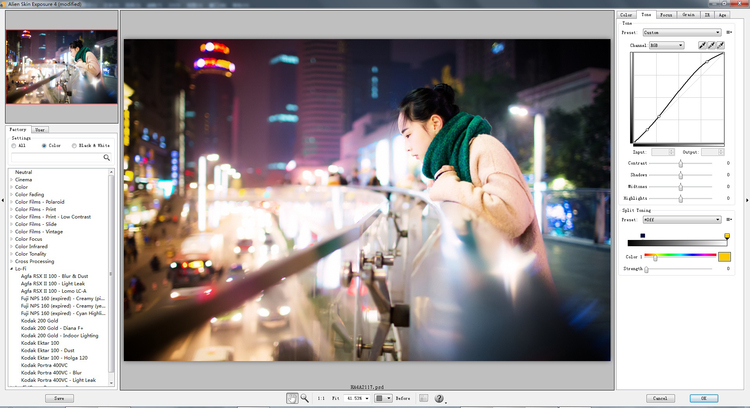Click the gray point eyedropper

(711, 45)
